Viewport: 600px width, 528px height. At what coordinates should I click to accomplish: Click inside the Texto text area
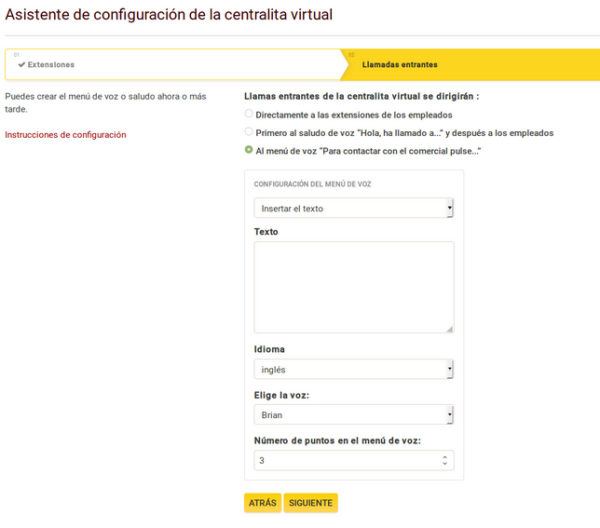click(x=354, y=286)
